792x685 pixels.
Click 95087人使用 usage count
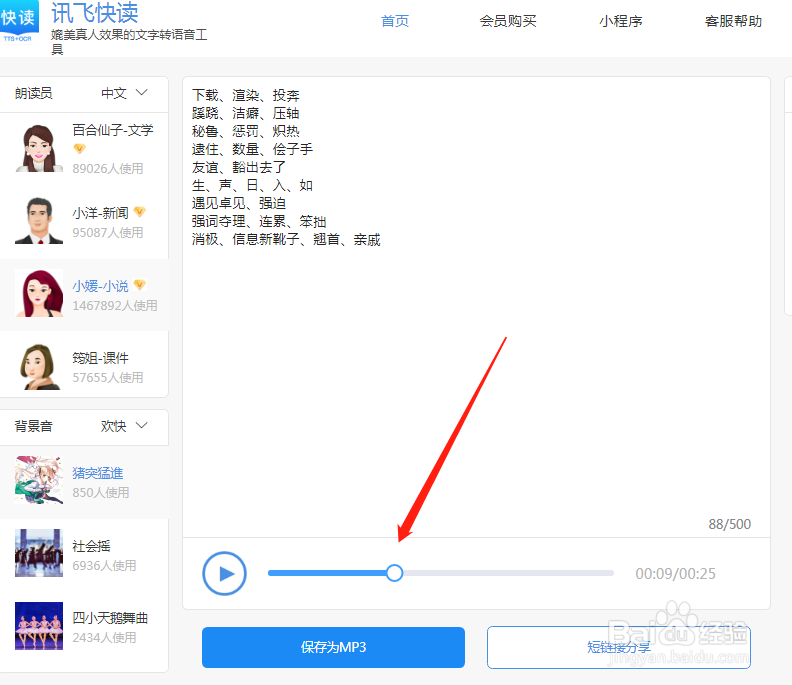click(x=108, y=232)
